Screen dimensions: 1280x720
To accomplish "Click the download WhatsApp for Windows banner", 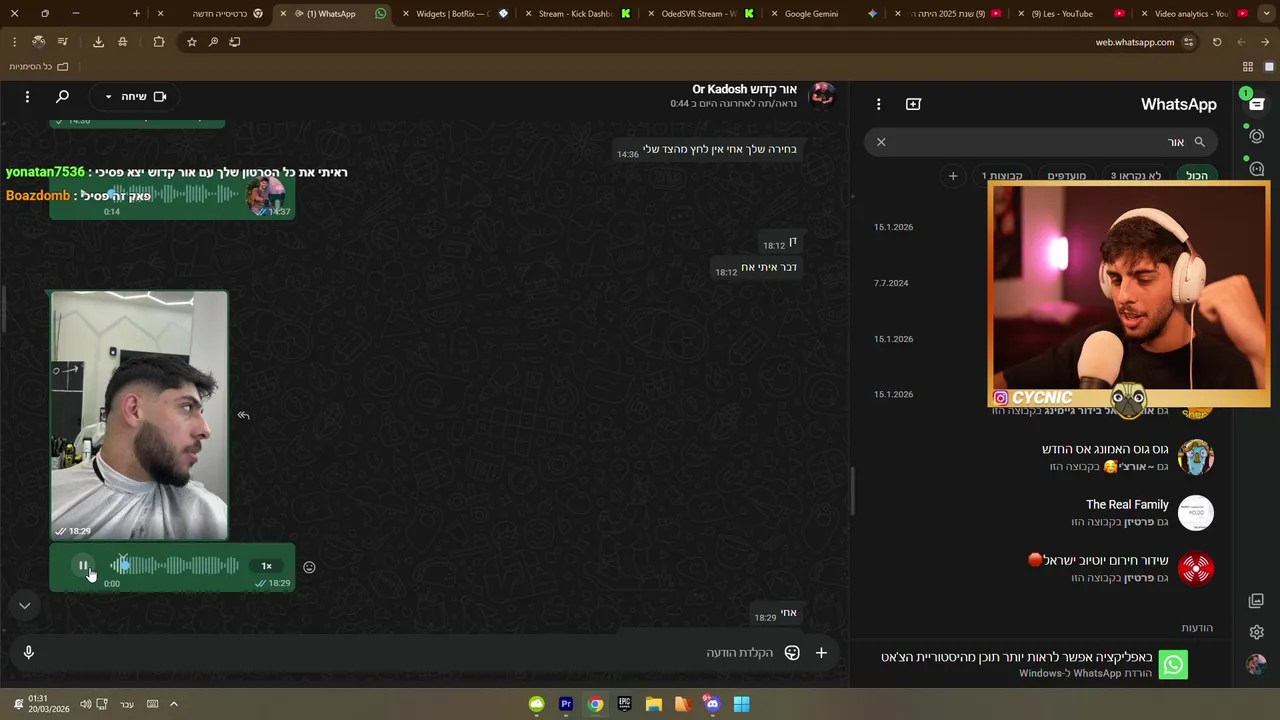I will (1040, 664).
